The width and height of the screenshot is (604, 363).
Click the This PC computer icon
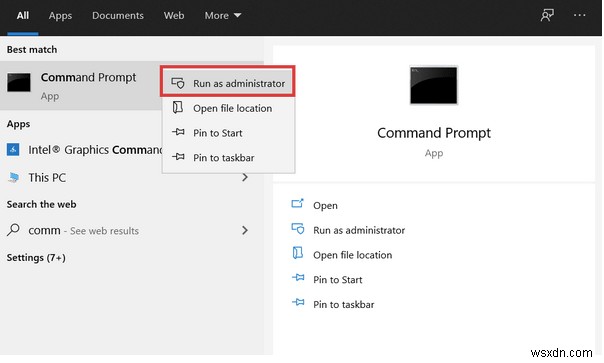[x=14, y=178]
